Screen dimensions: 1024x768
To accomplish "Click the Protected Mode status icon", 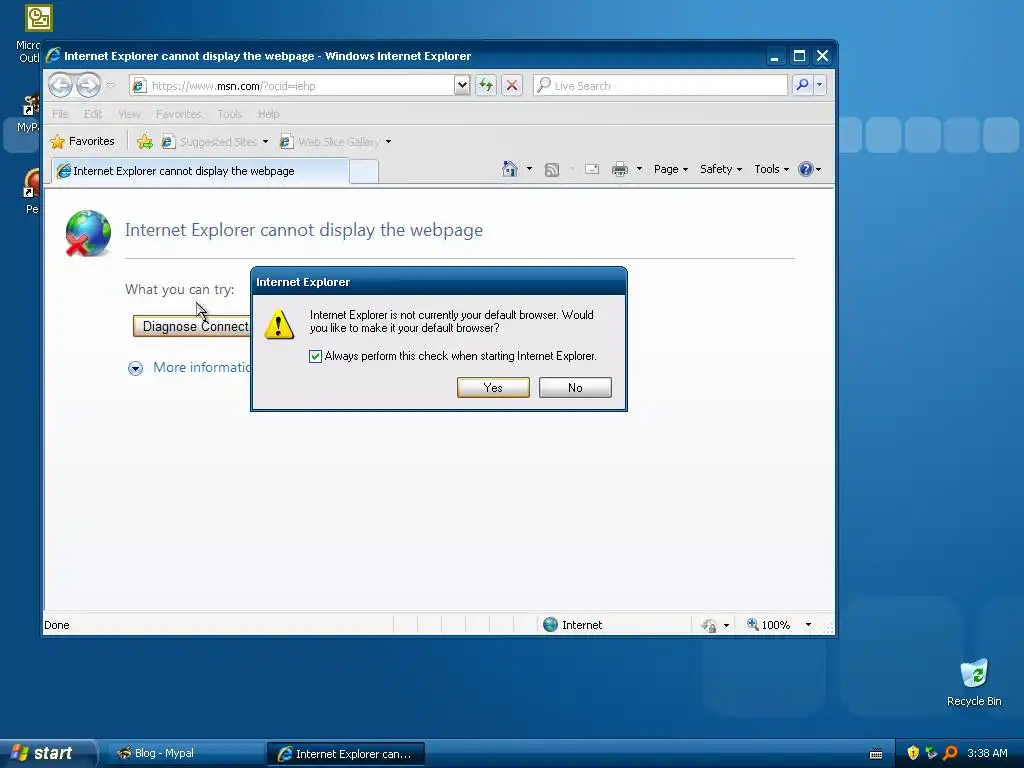I will coord(709,626).
